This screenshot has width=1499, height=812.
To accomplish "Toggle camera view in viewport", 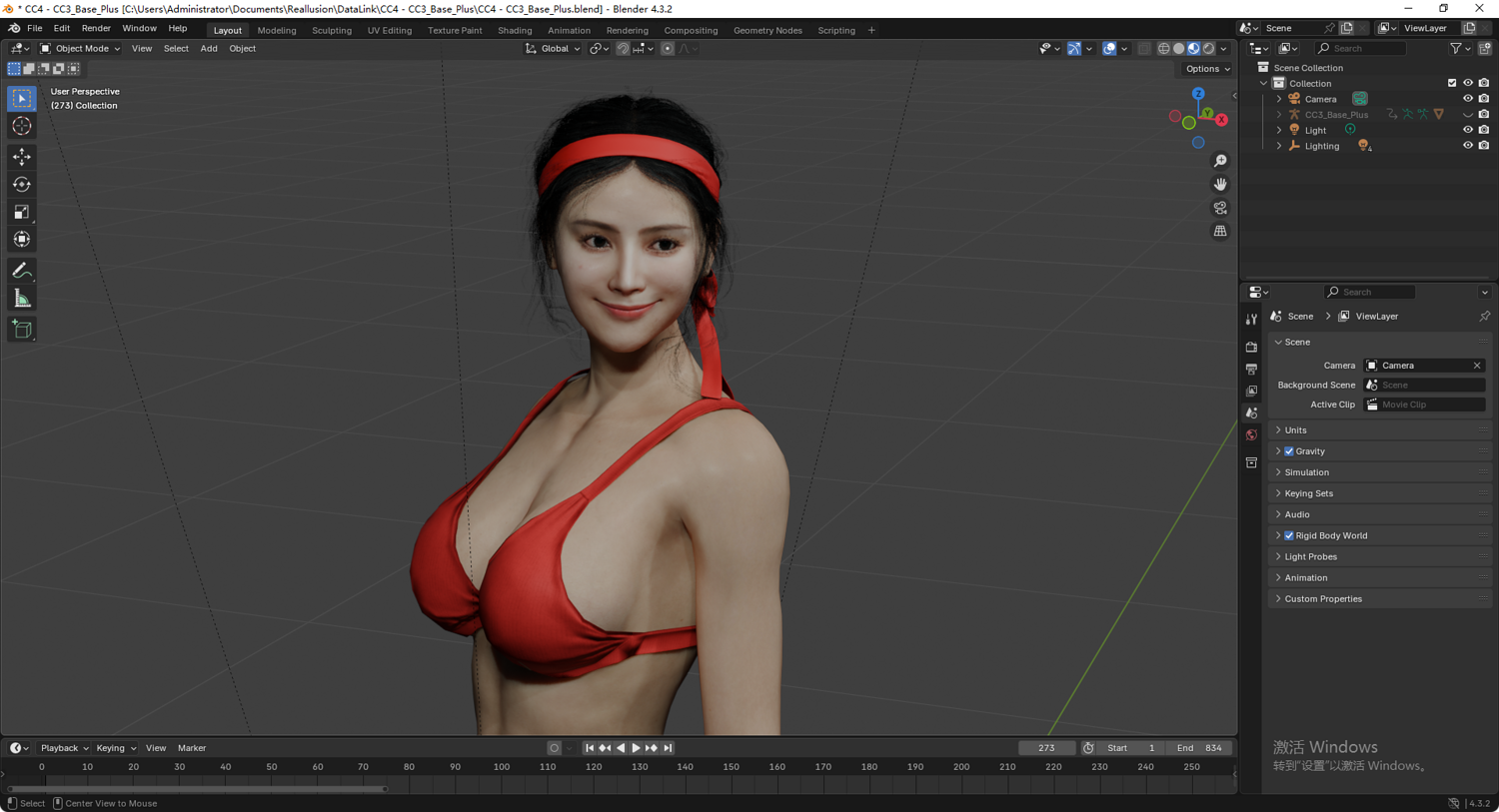I will click(1220, 208).
